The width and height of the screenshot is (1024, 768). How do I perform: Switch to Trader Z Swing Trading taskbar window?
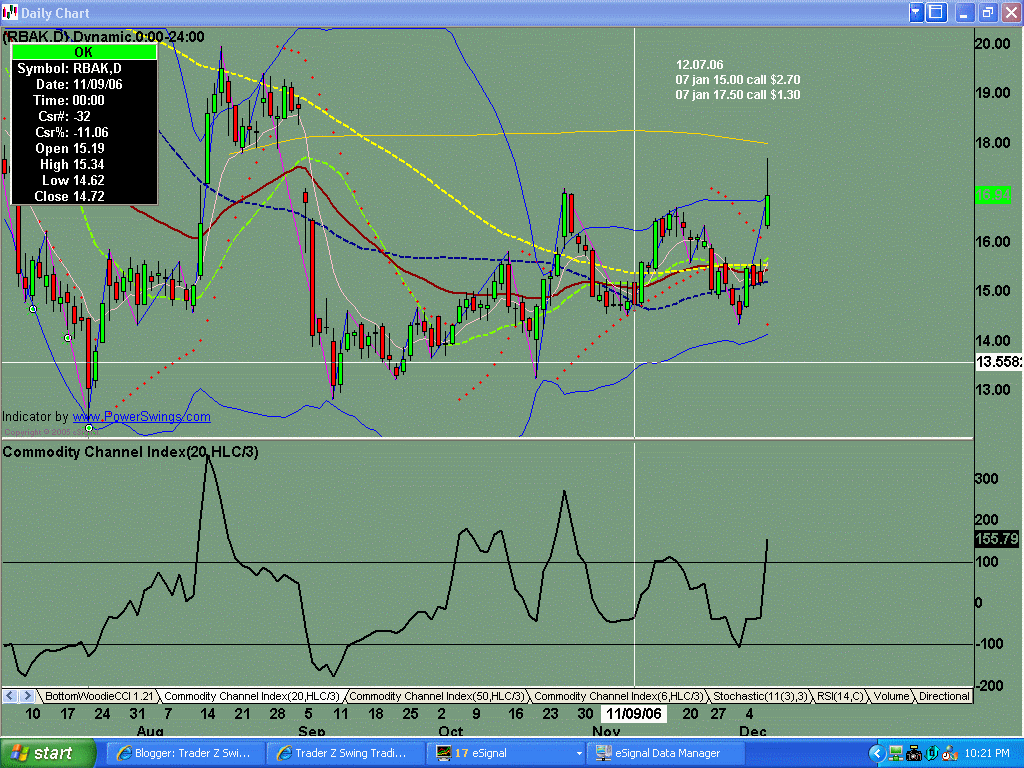pyautogui.click(x=346, y=753)
